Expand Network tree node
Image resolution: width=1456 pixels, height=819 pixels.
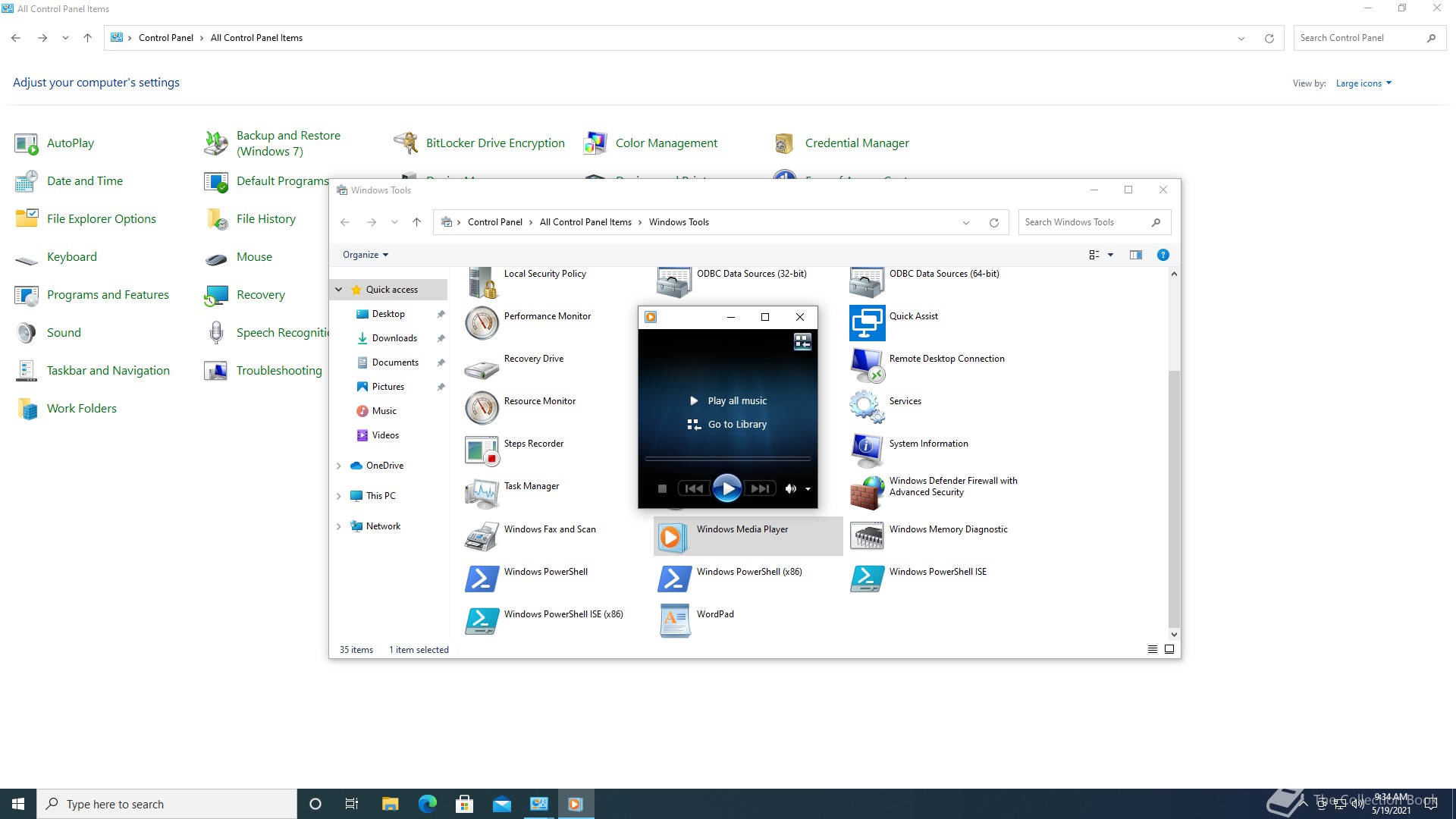(x=339, y=526)
